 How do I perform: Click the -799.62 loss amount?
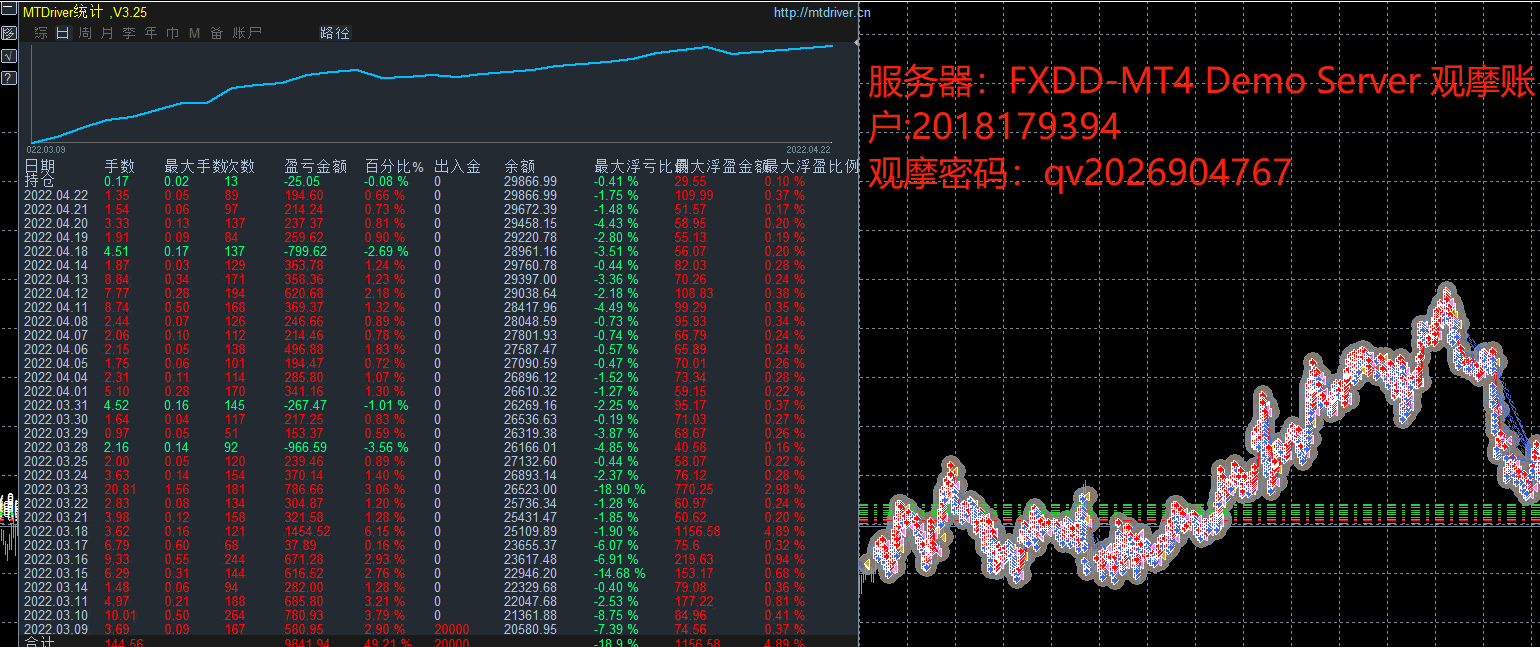[306, 251]
